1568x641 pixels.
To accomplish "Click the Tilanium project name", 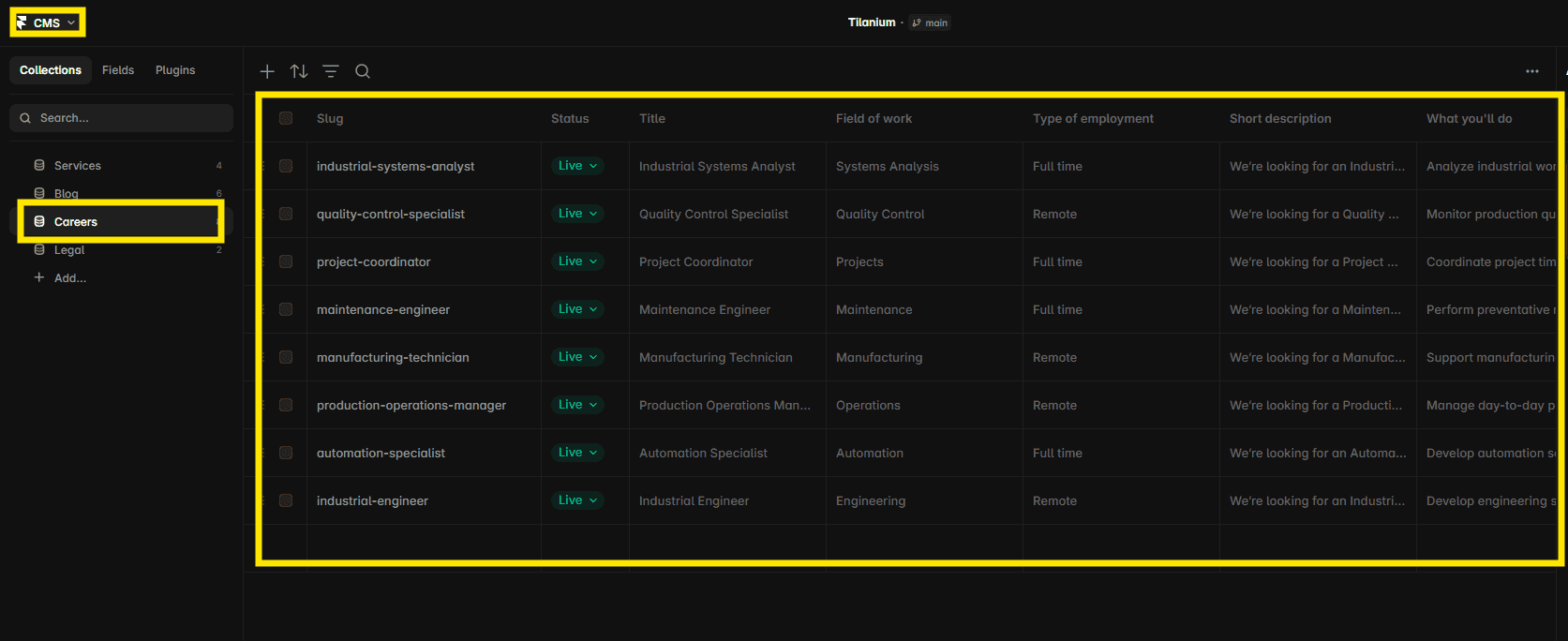I will pos(872,22).
